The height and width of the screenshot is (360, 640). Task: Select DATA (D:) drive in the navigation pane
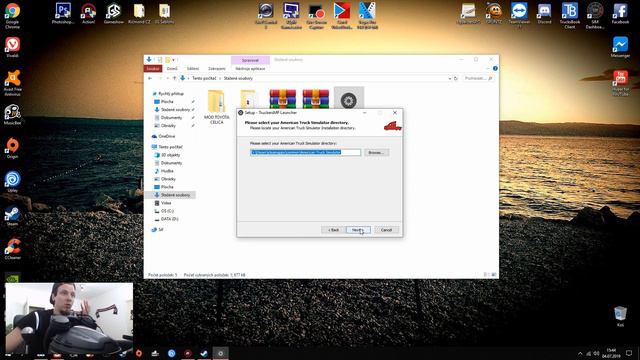[x=169, y=219]
